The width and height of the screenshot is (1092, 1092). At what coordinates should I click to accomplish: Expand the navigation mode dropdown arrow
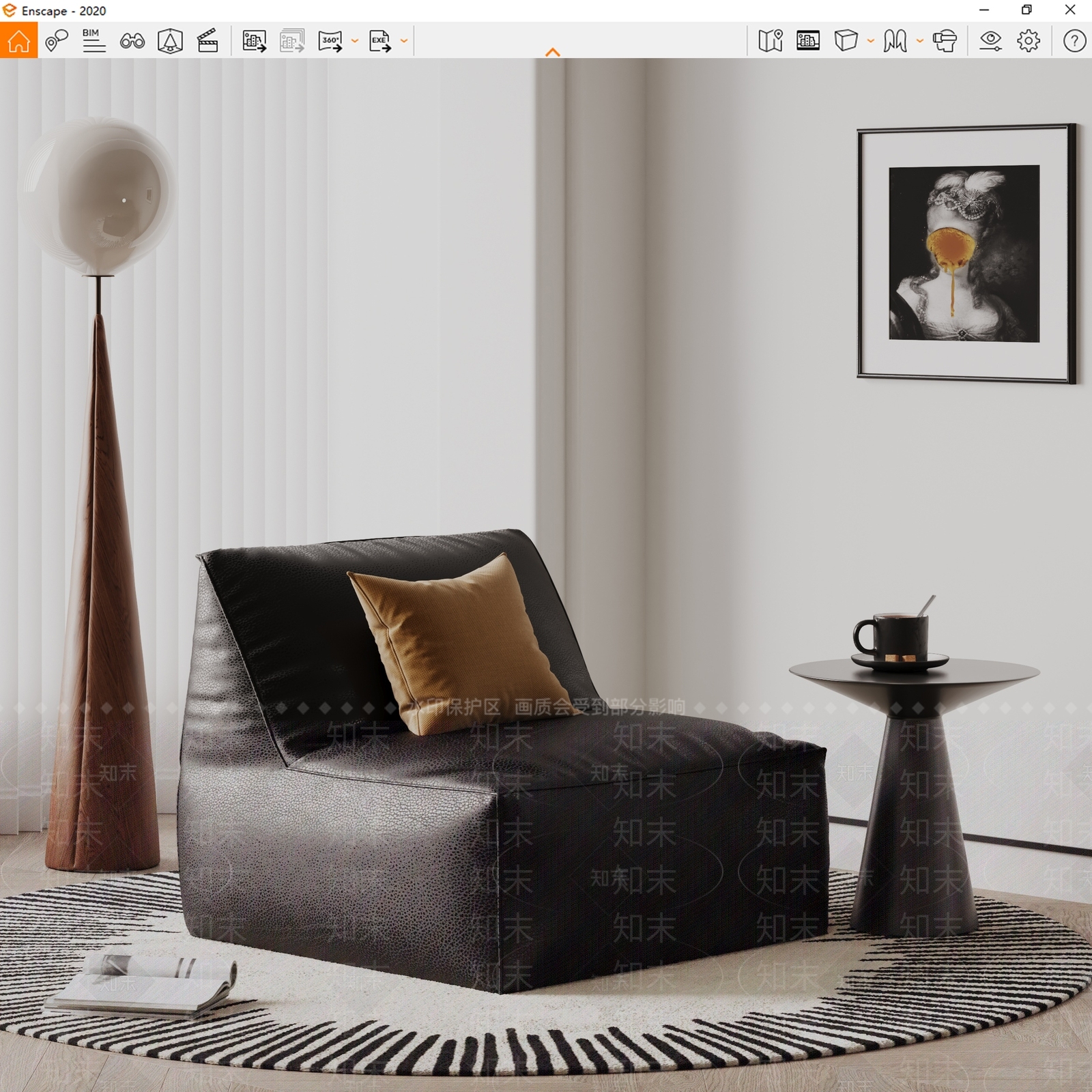click(919, 41)
